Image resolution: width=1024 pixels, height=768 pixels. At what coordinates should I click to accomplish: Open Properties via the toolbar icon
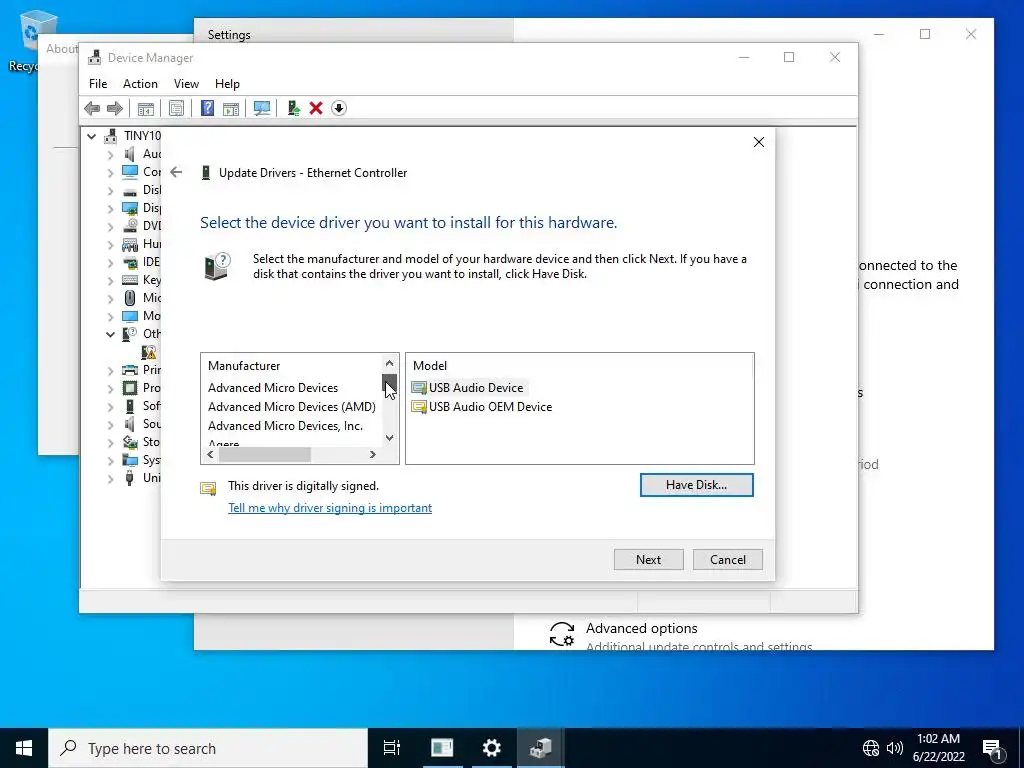176,108
